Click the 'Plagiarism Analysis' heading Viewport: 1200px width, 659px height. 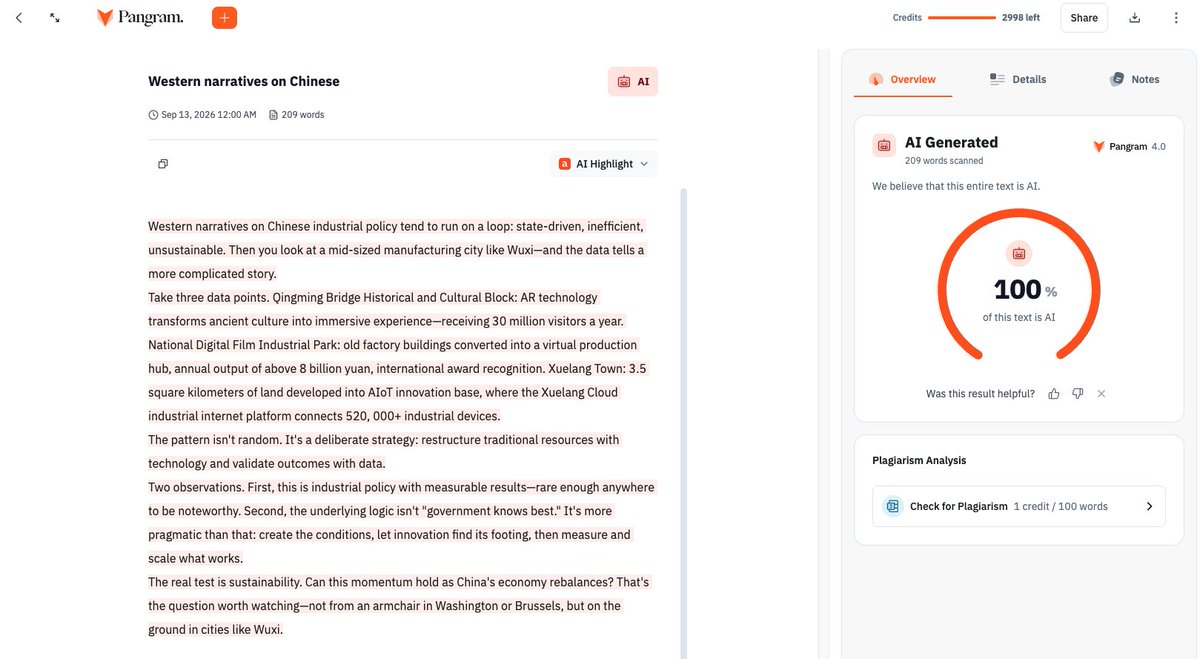tap(919, 461)
